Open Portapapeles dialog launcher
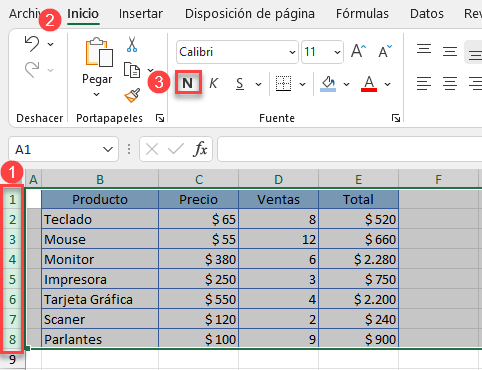The image size is (482, 370). click(160, 118)
